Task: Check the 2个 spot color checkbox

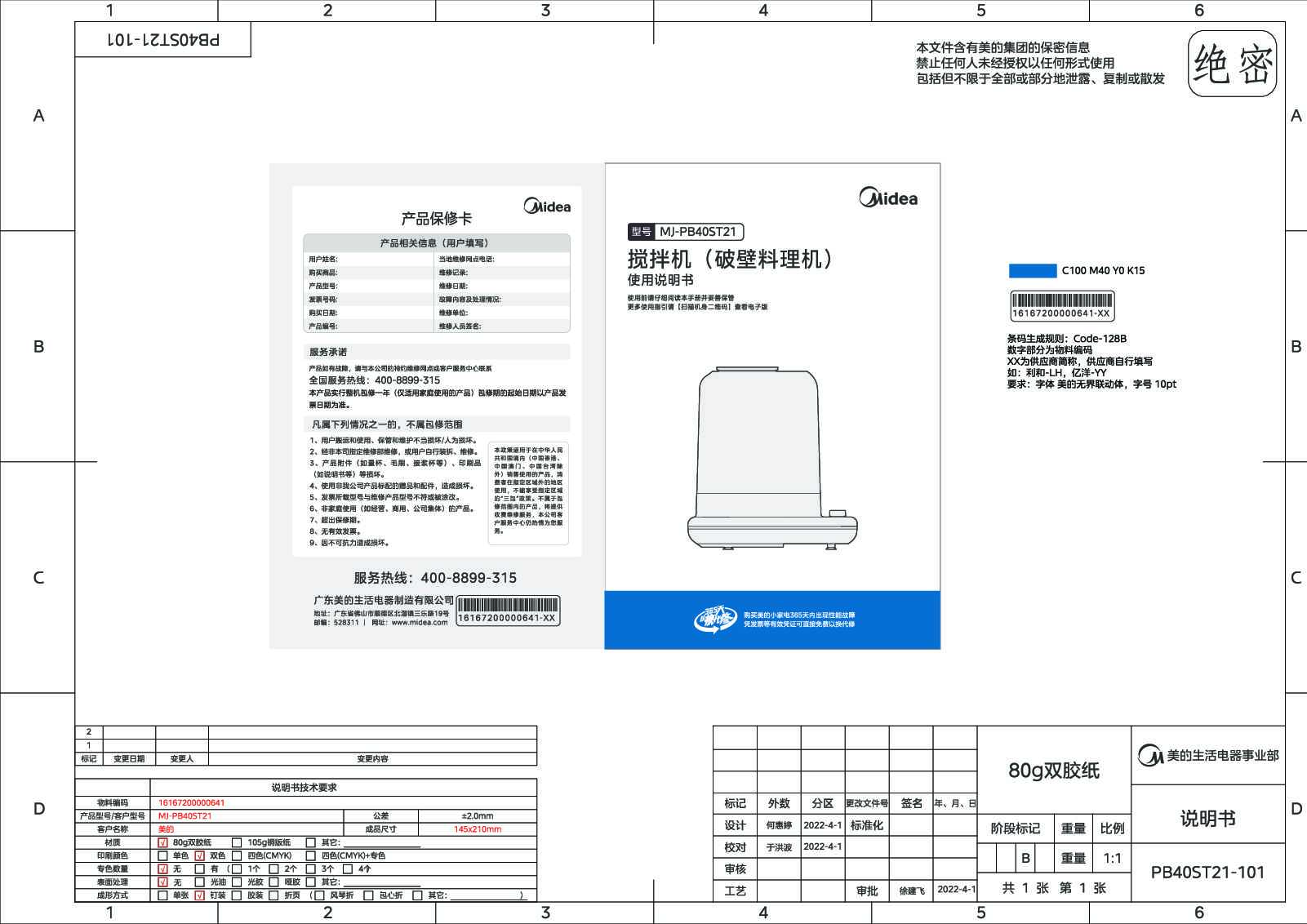Action: pyautogui.click(x=273, y=868)
